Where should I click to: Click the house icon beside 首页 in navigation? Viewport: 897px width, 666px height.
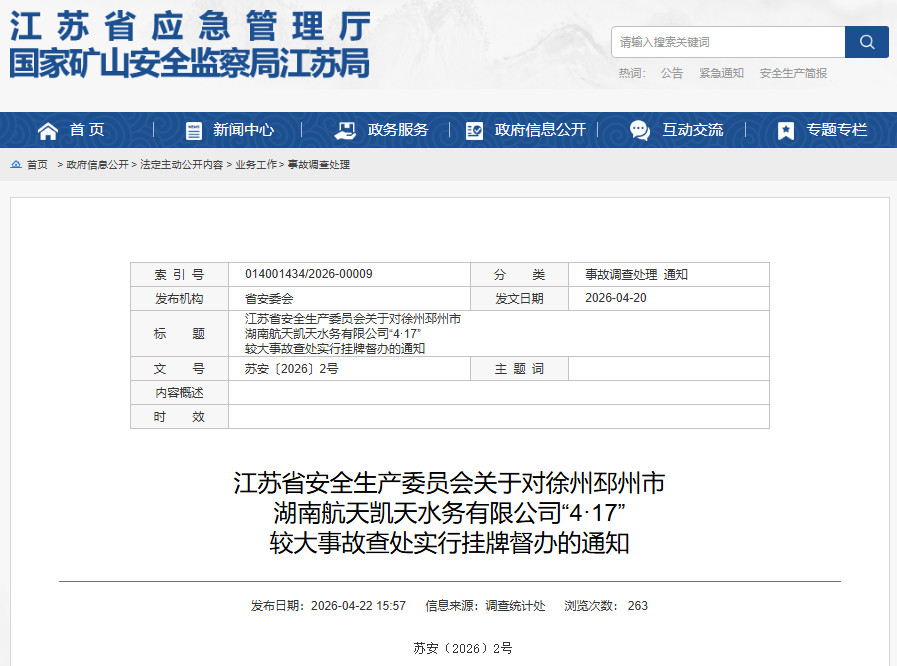[48, 130]
